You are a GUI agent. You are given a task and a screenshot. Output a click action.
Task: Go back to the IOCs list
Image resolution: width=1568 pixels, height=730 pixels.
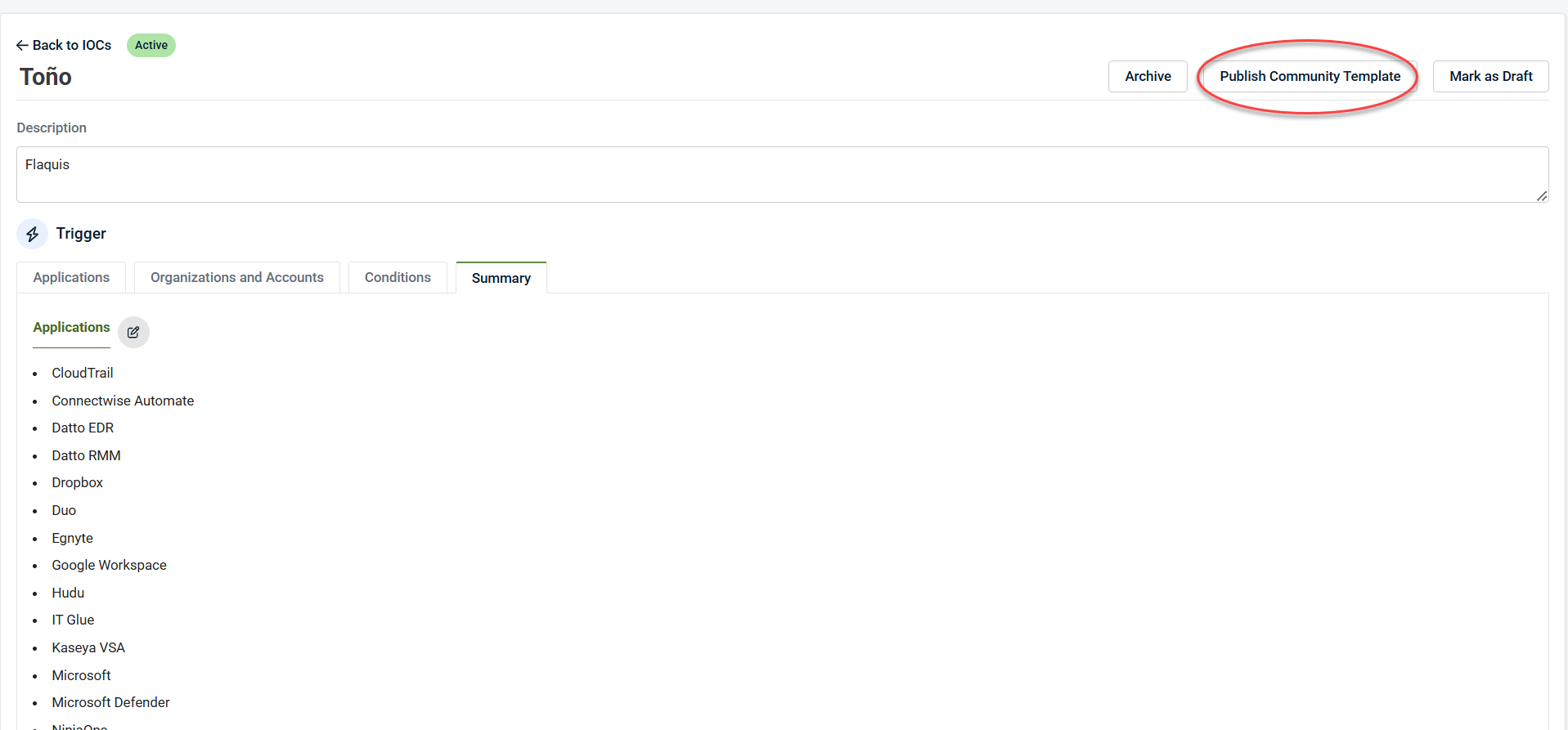point(64,45)
